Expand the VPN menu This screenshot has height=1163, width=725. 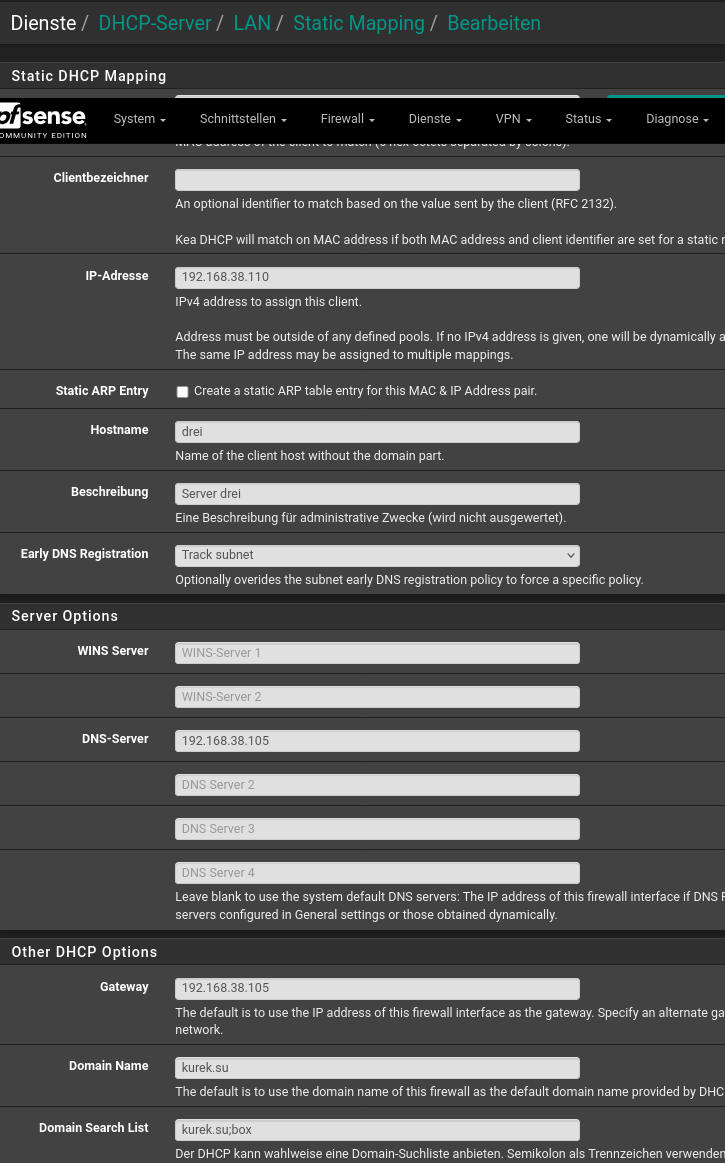513,119
